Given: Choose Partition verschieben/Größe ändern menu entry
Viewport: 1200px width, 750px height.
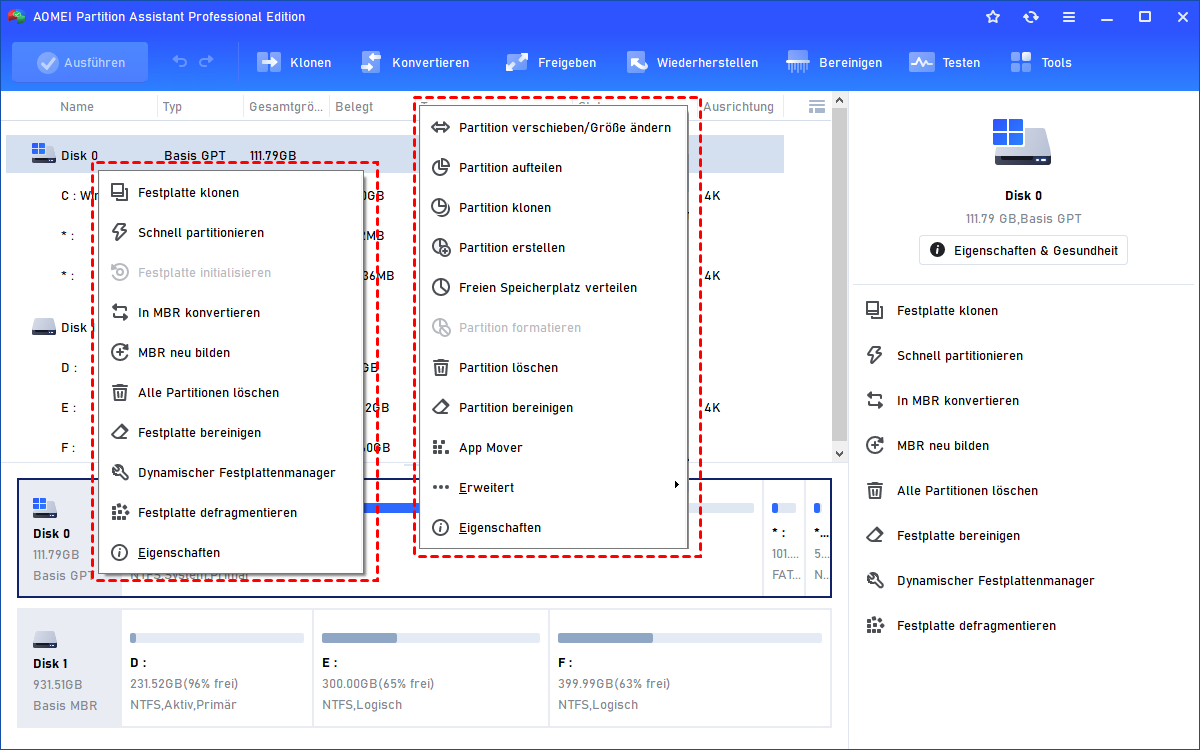Looking at the screenshot, I should pyautogui.click(x=553, y=127).
